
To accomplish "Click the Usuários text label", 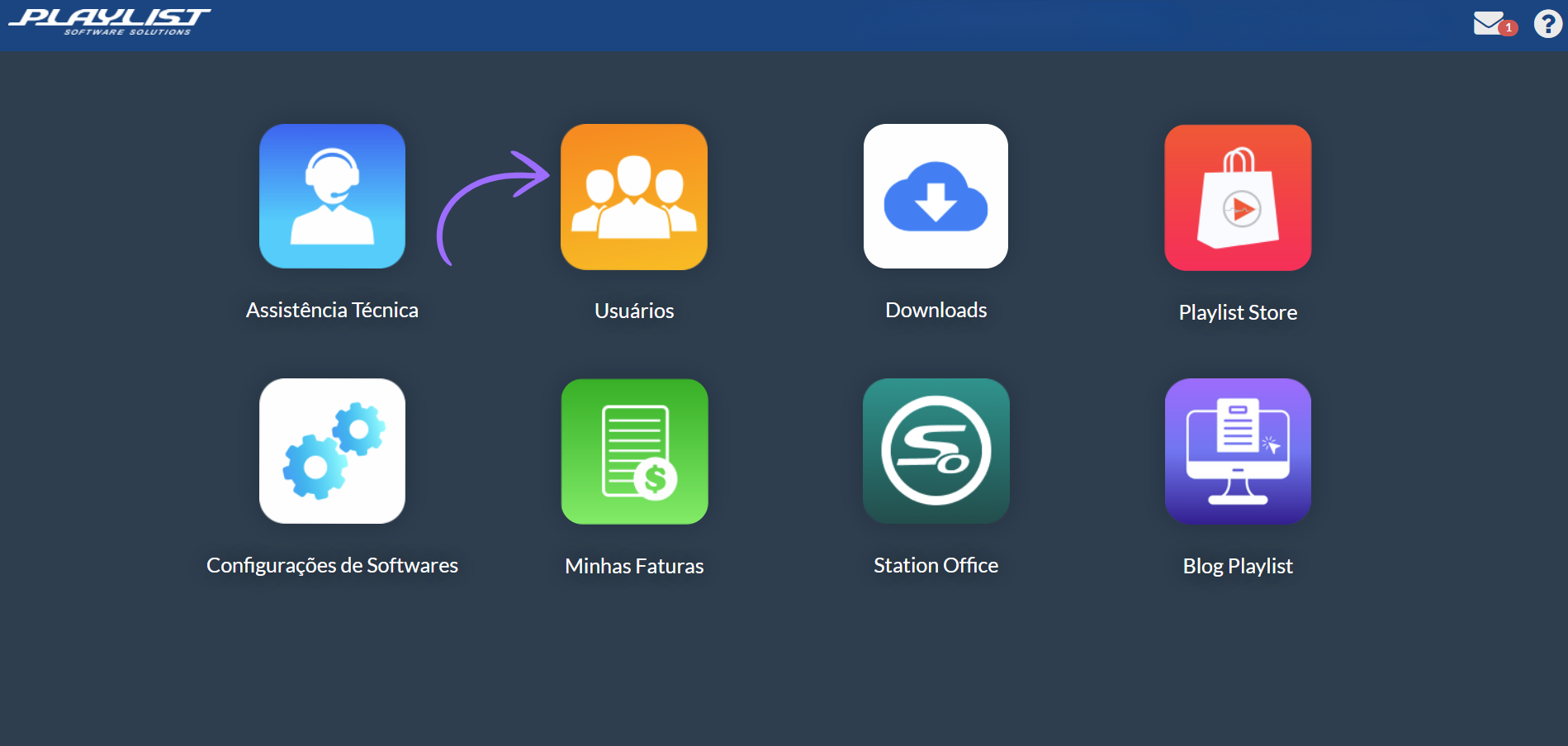I will click(634, 311).
